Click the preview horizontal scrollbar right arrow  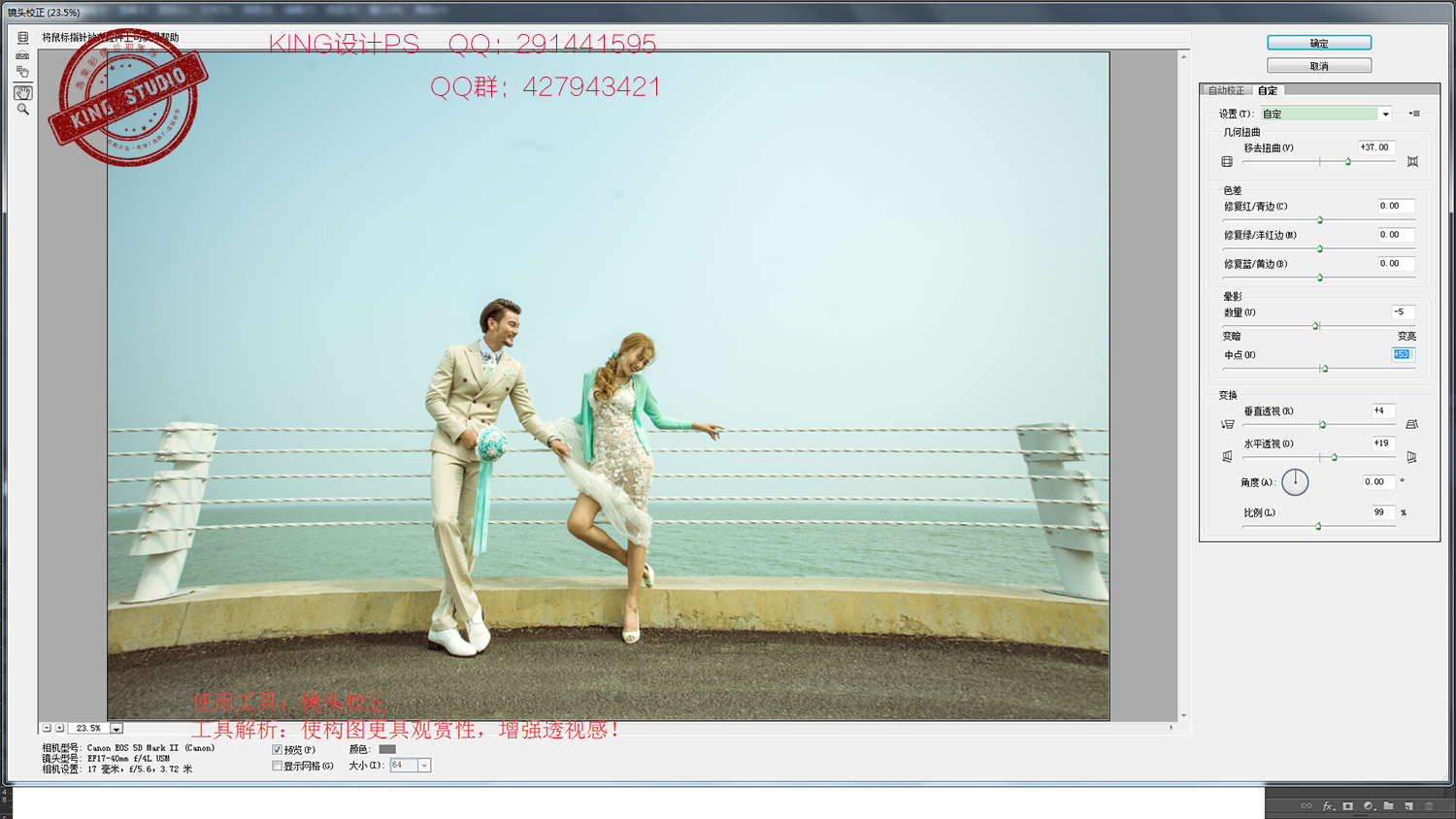(x=1172, y=727)
